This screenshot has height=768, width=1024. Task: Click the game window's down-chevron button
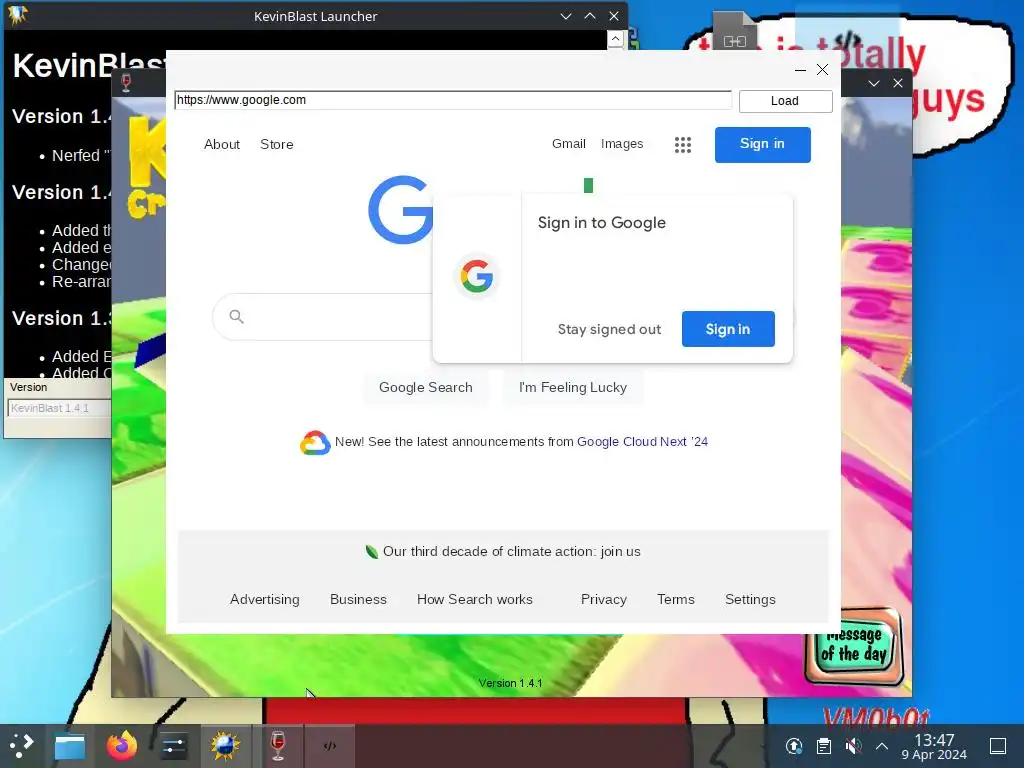pyautogui.click(x=874, y=83)
